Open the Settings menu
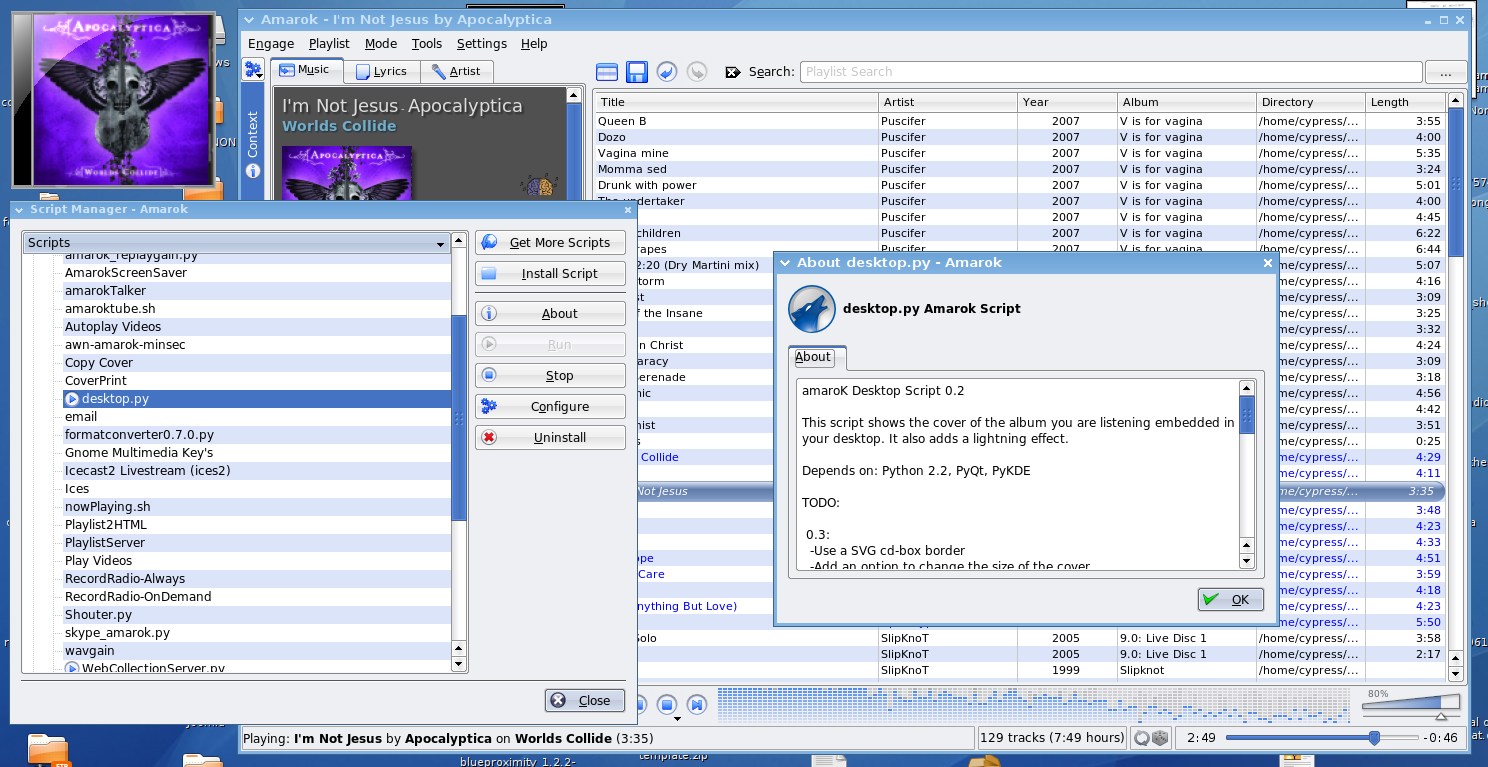This screenshot has width=1488, height=767. [482, 44]
